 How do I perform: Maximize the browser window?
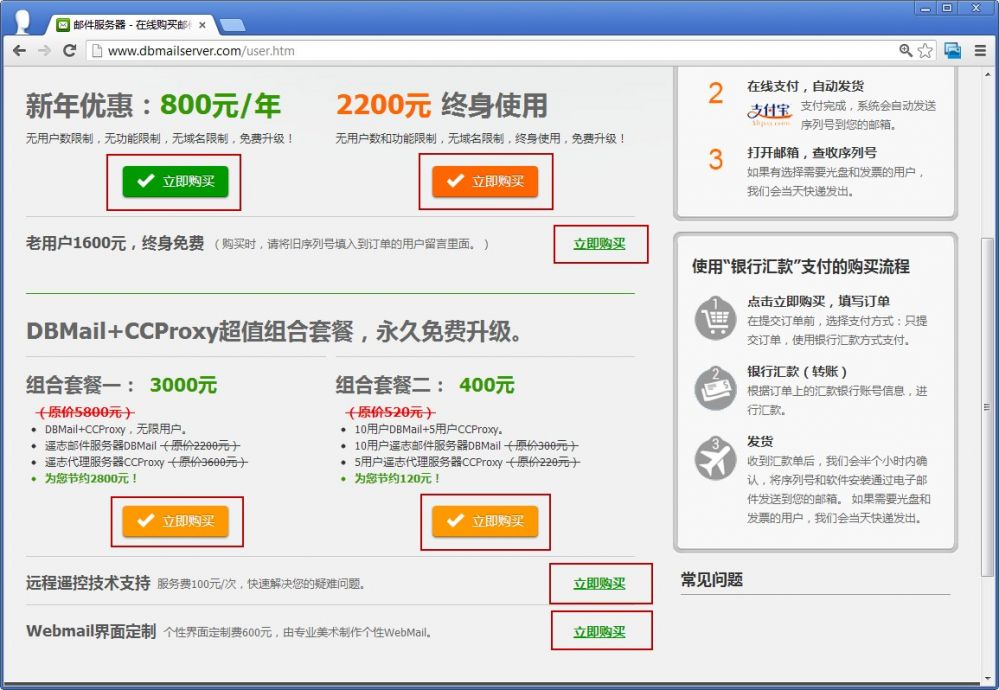[x=947, y=8]
